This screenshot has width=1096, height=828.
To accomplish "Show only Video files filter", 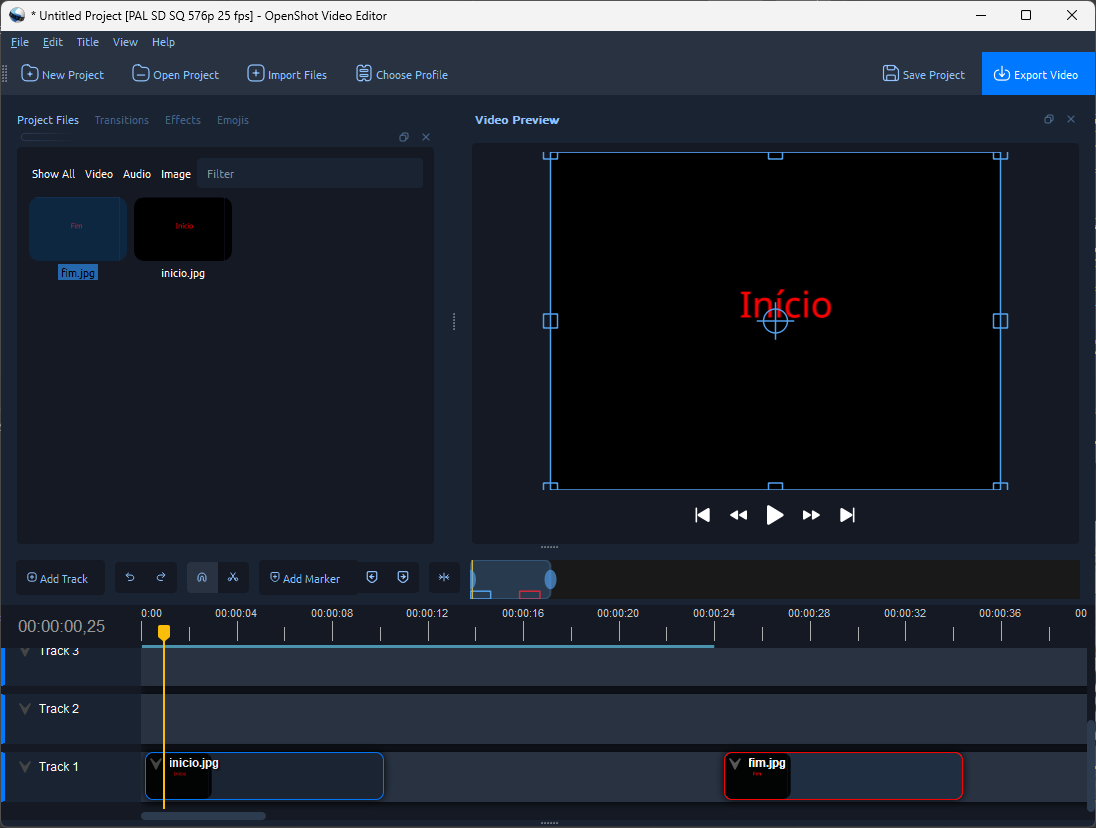I will [x=99, y=174].
